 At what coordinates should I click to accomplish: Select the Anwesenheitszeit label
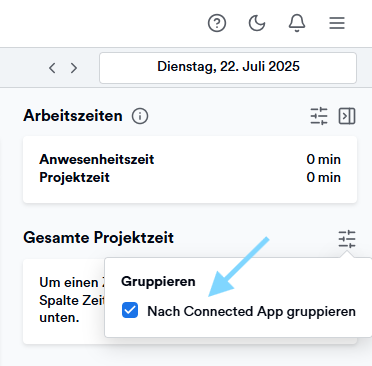click(97, 159)
